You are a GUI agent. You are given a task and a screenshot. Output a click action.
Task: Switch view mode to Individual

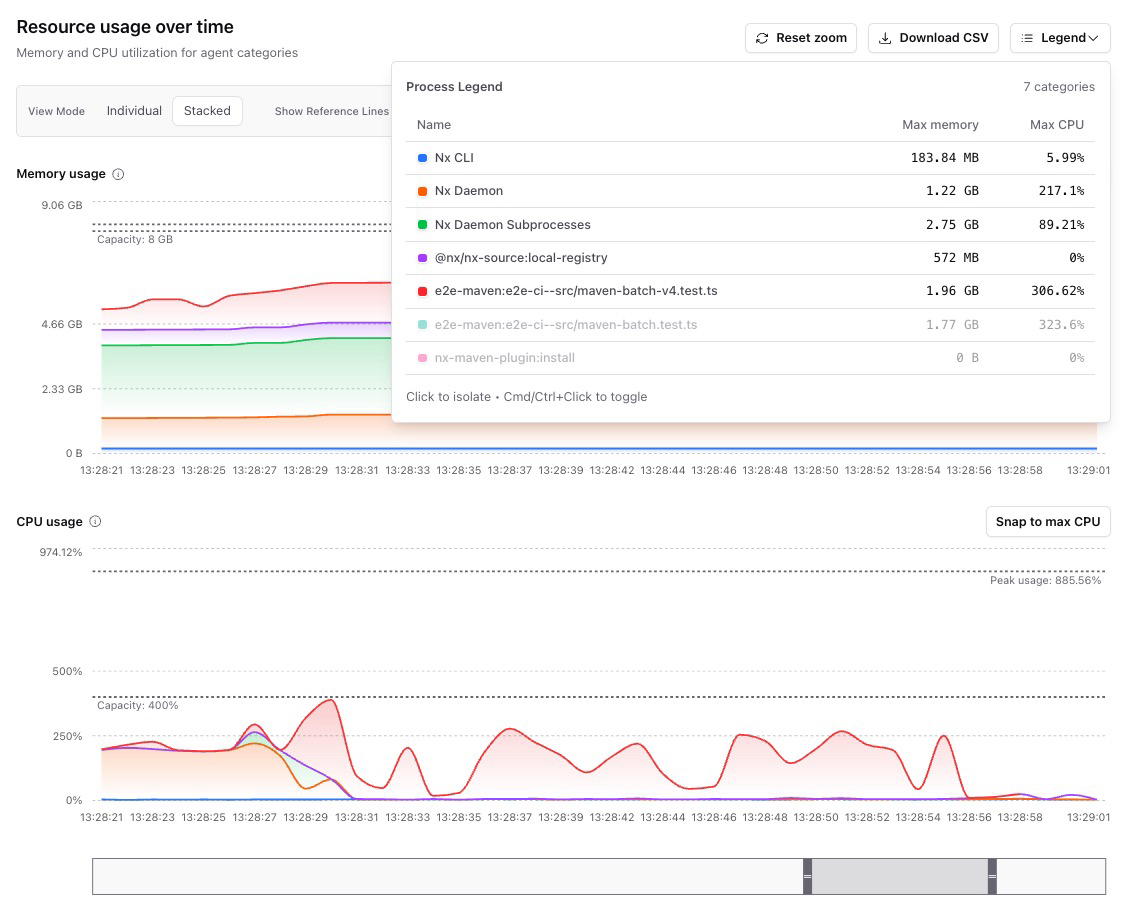click(134, 111)
